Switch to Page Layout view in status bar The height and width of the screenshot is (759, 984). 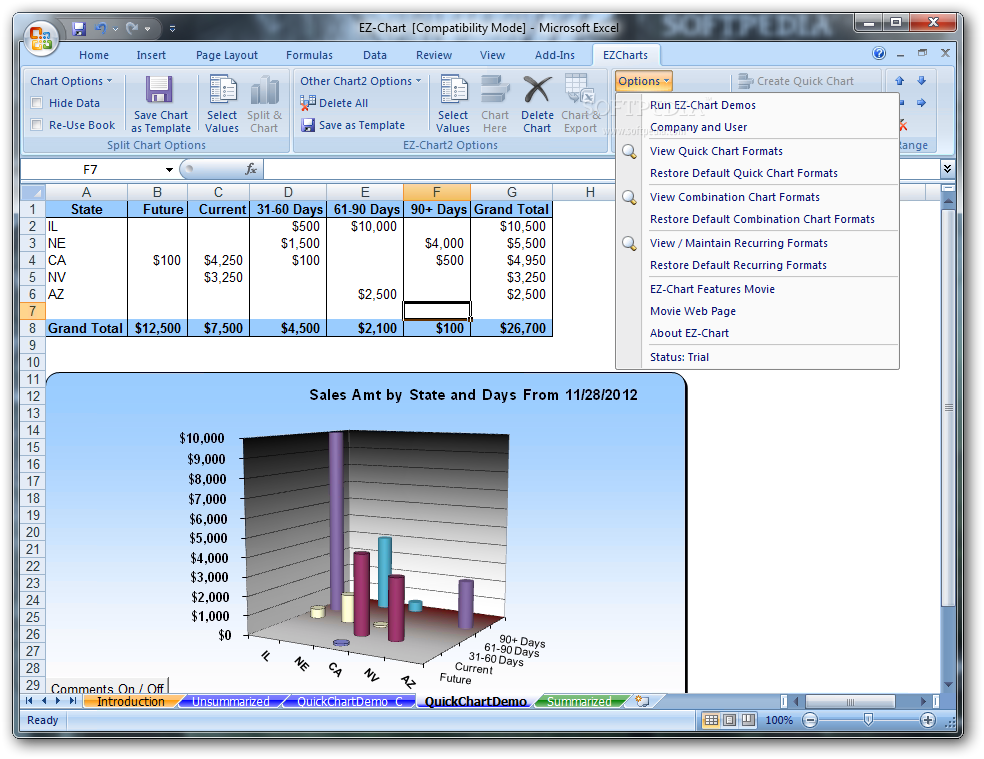click(730, 720)
